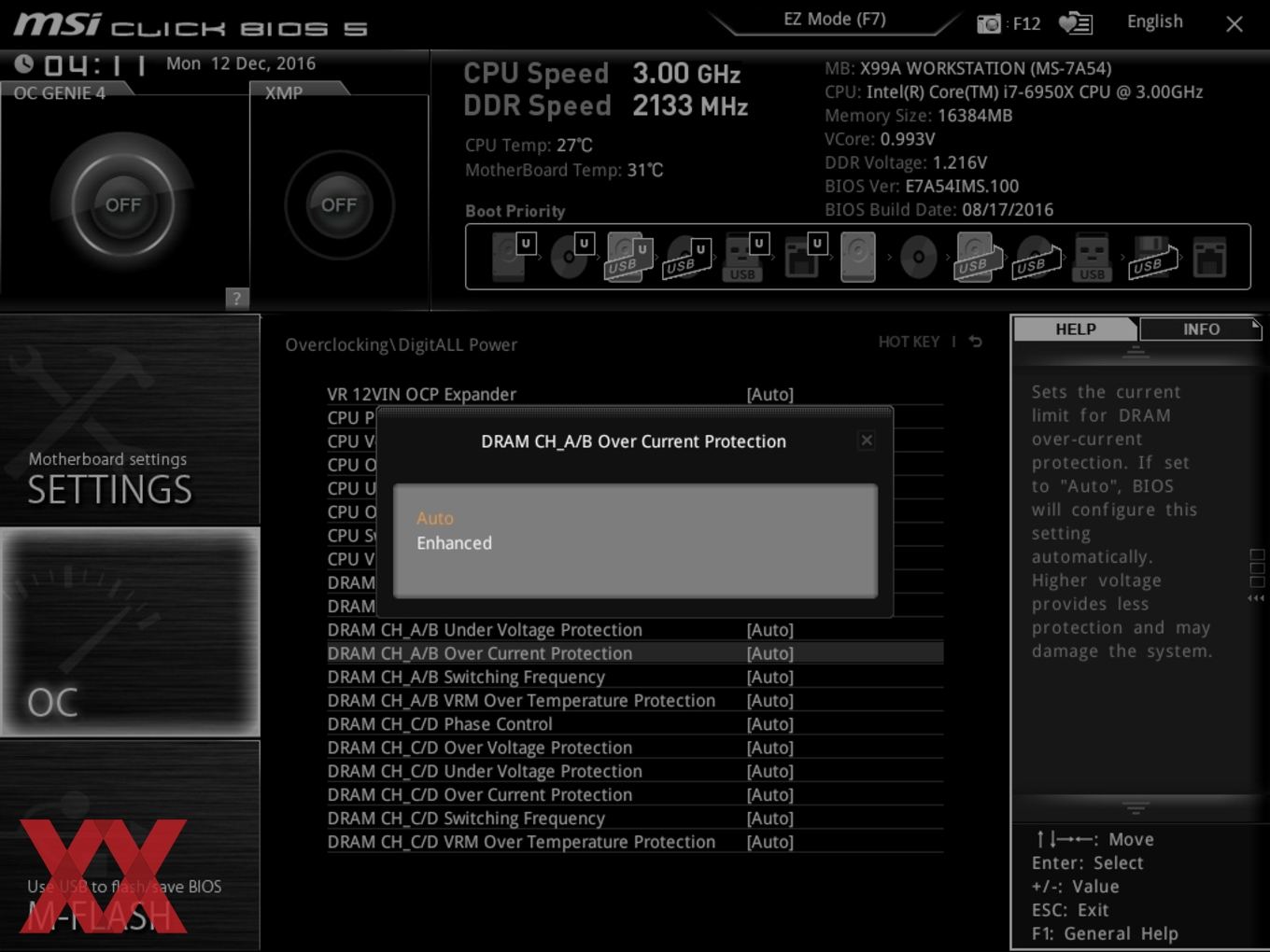Open the INFO tab
The width and height of the screenshot is (1270, 952).
click(1201, 329)
